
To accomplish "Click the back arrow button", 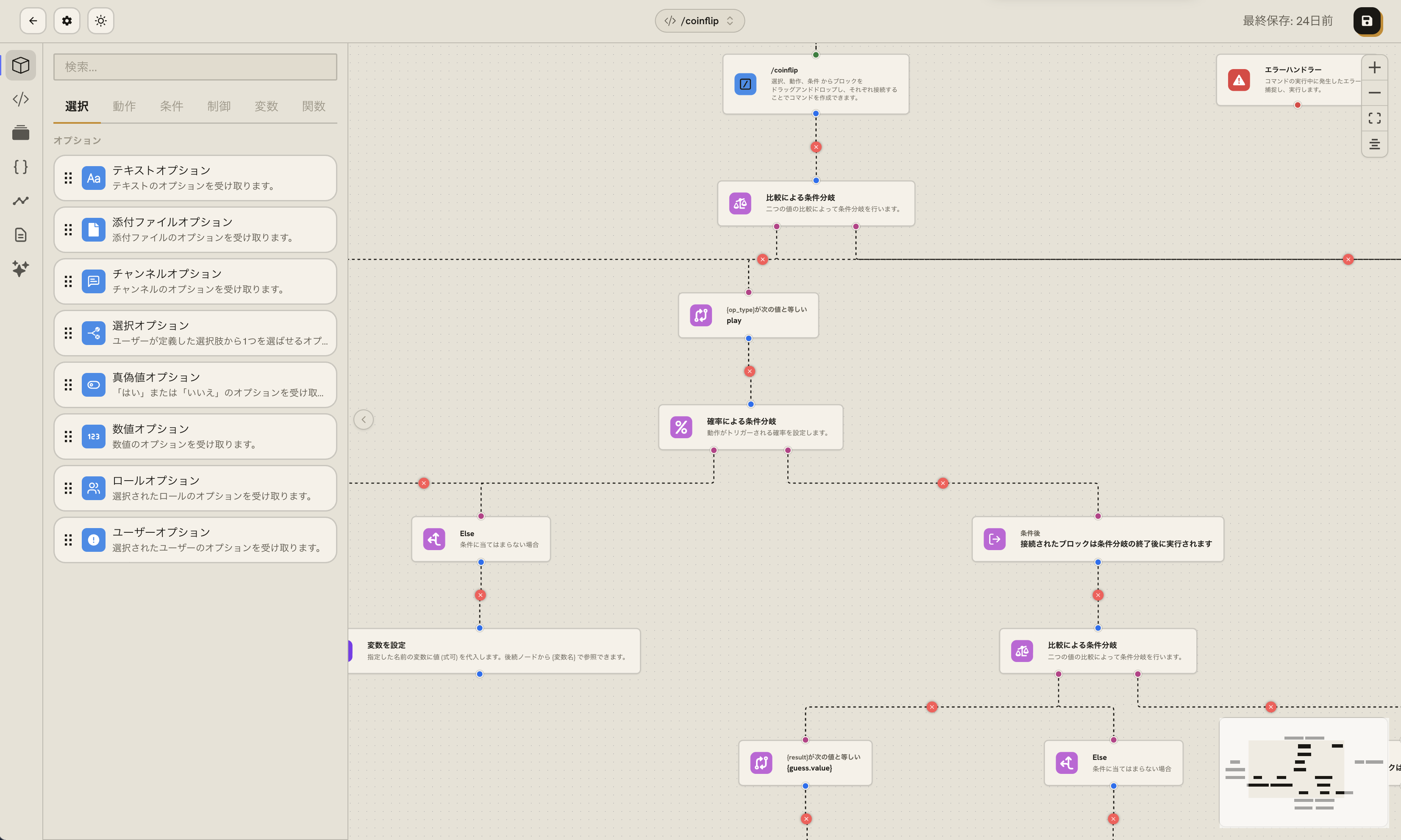I will [33, 21].
